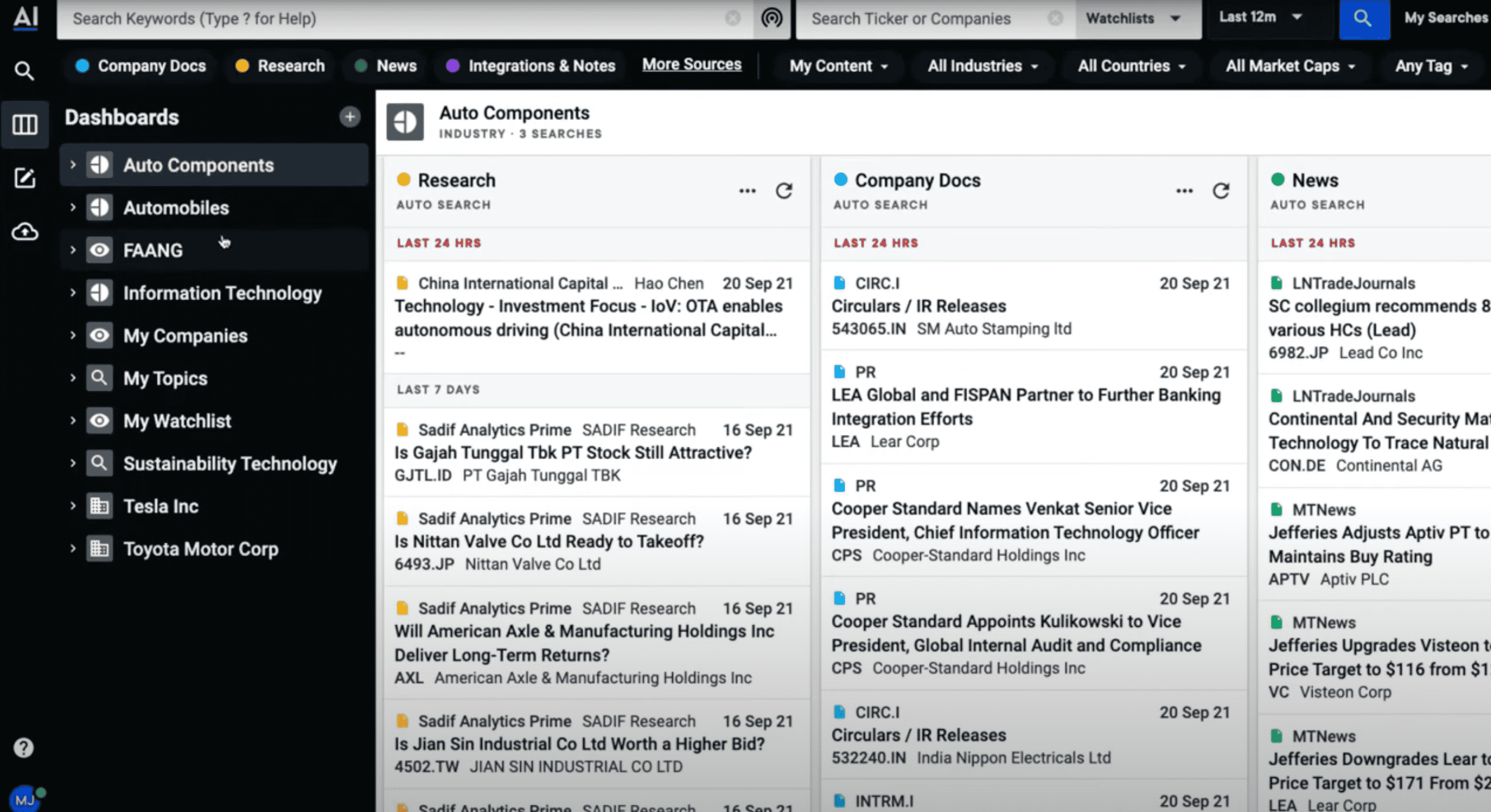Refresh the Company Docs column

pos(1221,191)
